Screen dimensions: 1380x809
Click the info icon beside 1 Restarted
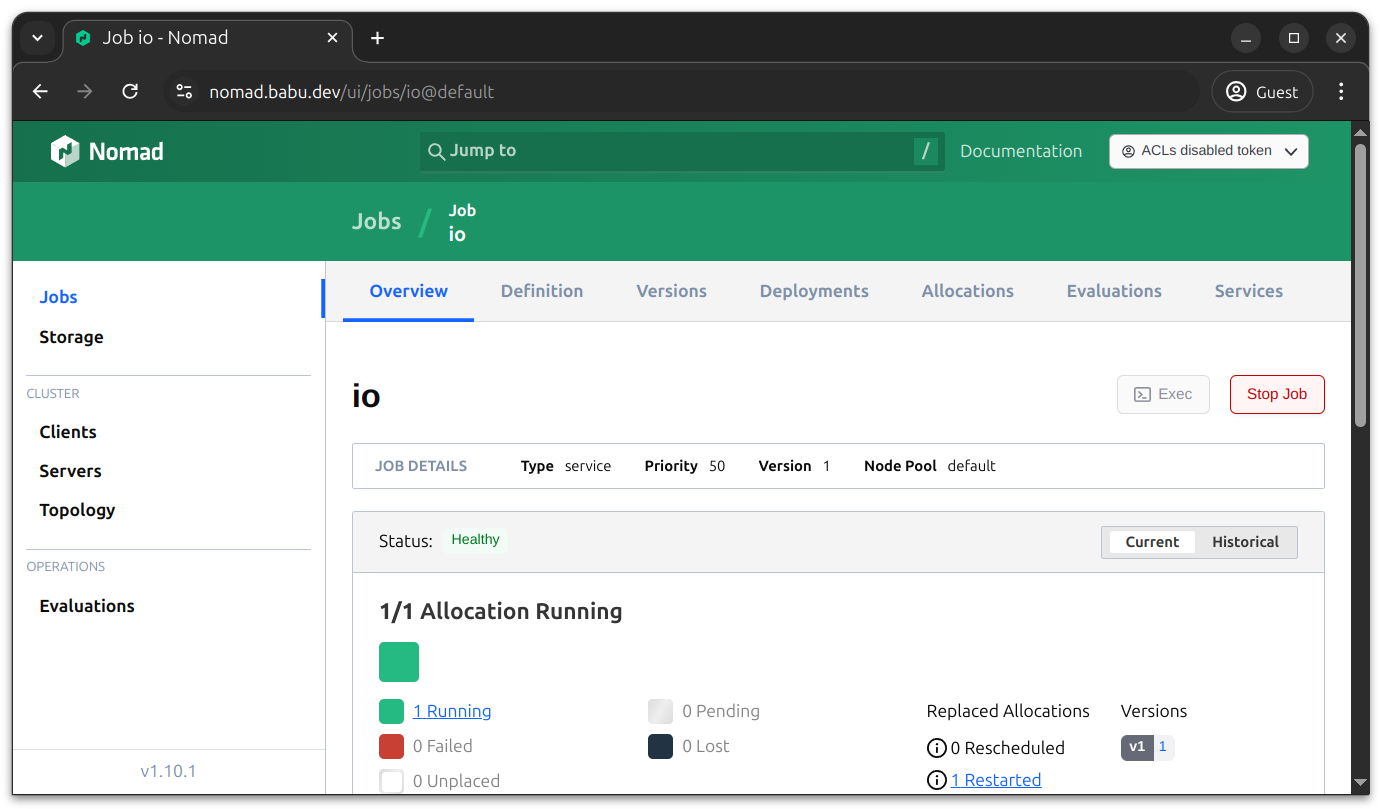(x=937, y=780)
